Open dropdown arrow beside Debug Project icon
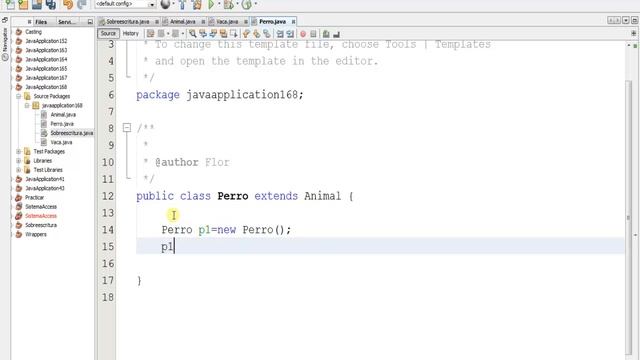 (x=237, y=4)
